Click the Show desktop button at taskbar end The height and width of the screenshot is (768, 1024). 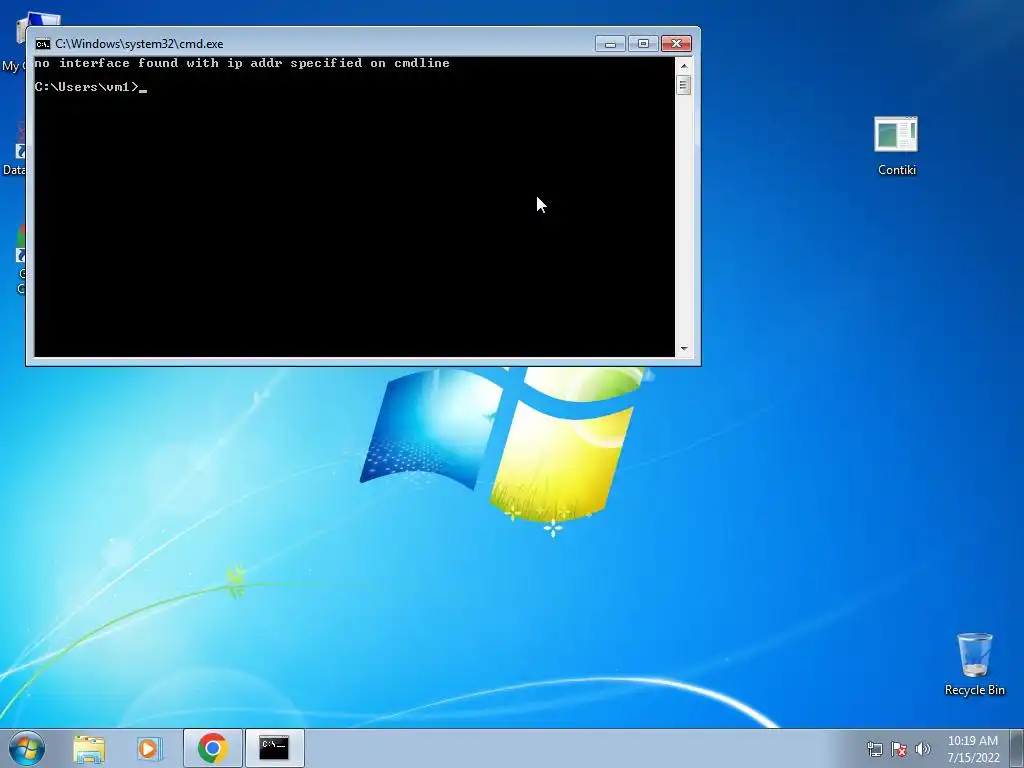pyautogui.click(x=1019, y=748)
